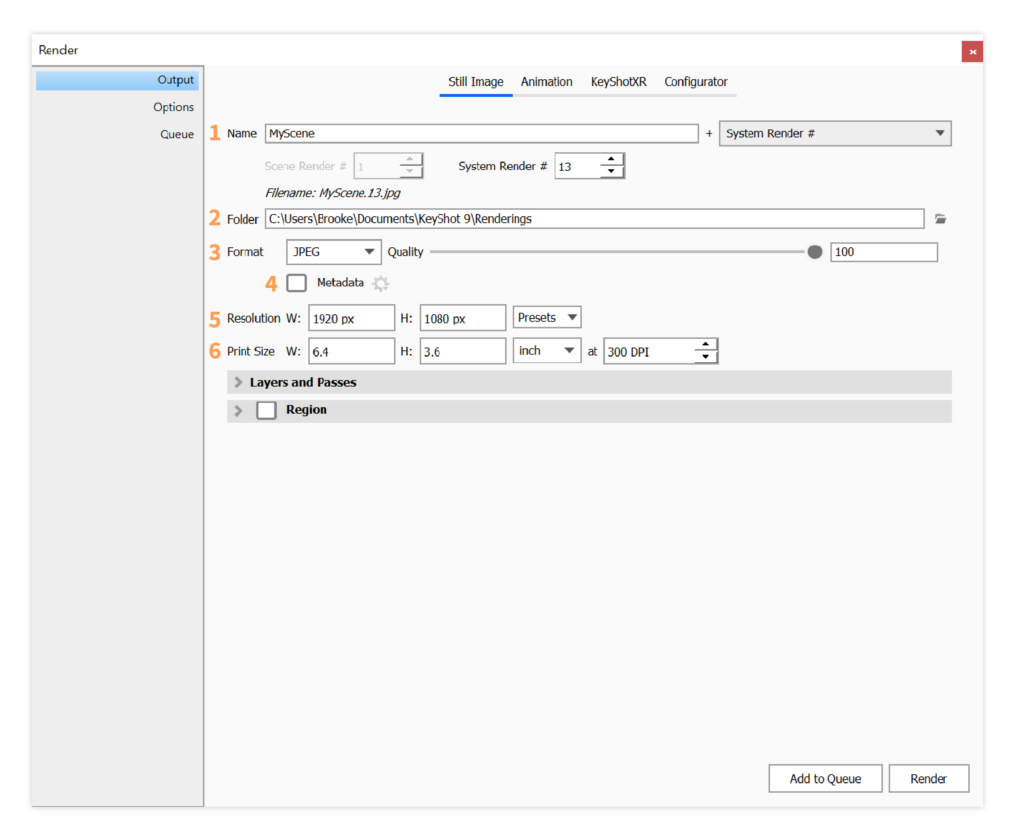
Task: Click the folder browse icon
Action: click(x=939, y=219)
